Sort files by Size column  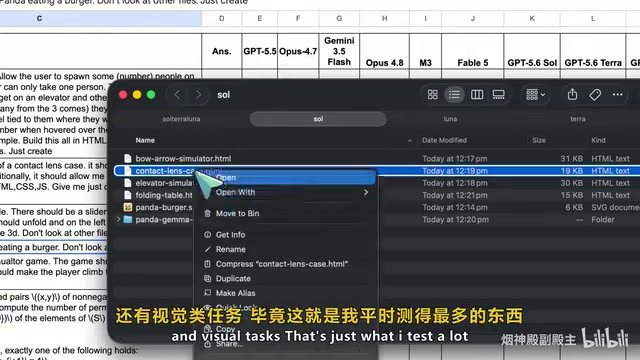pyautogui.click(x=539, y=140)
